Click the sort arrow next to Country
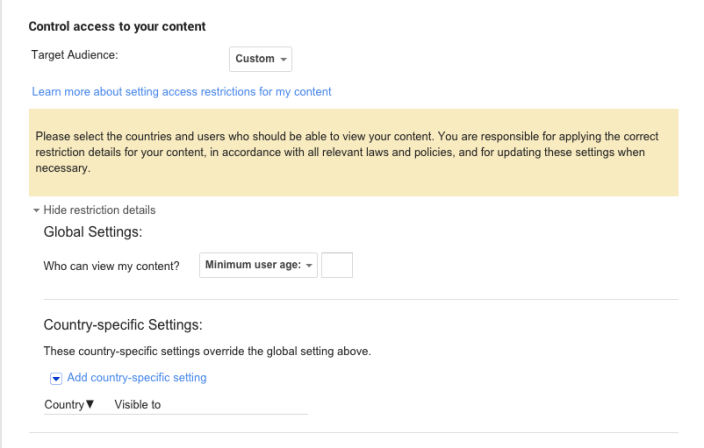 tap(89, 405)
